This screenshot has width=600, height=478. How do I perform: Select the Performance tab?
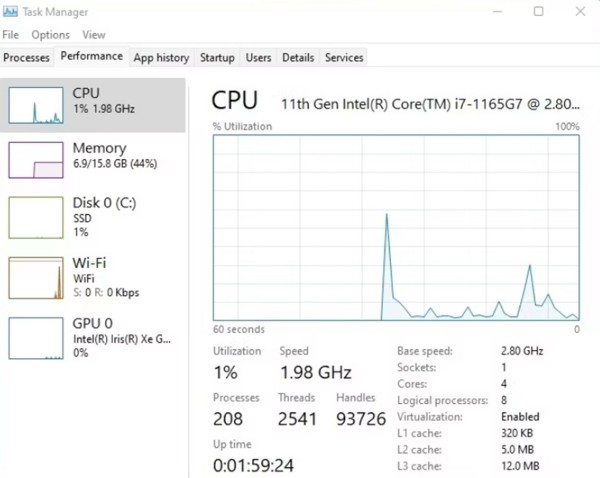pos(92,57)
